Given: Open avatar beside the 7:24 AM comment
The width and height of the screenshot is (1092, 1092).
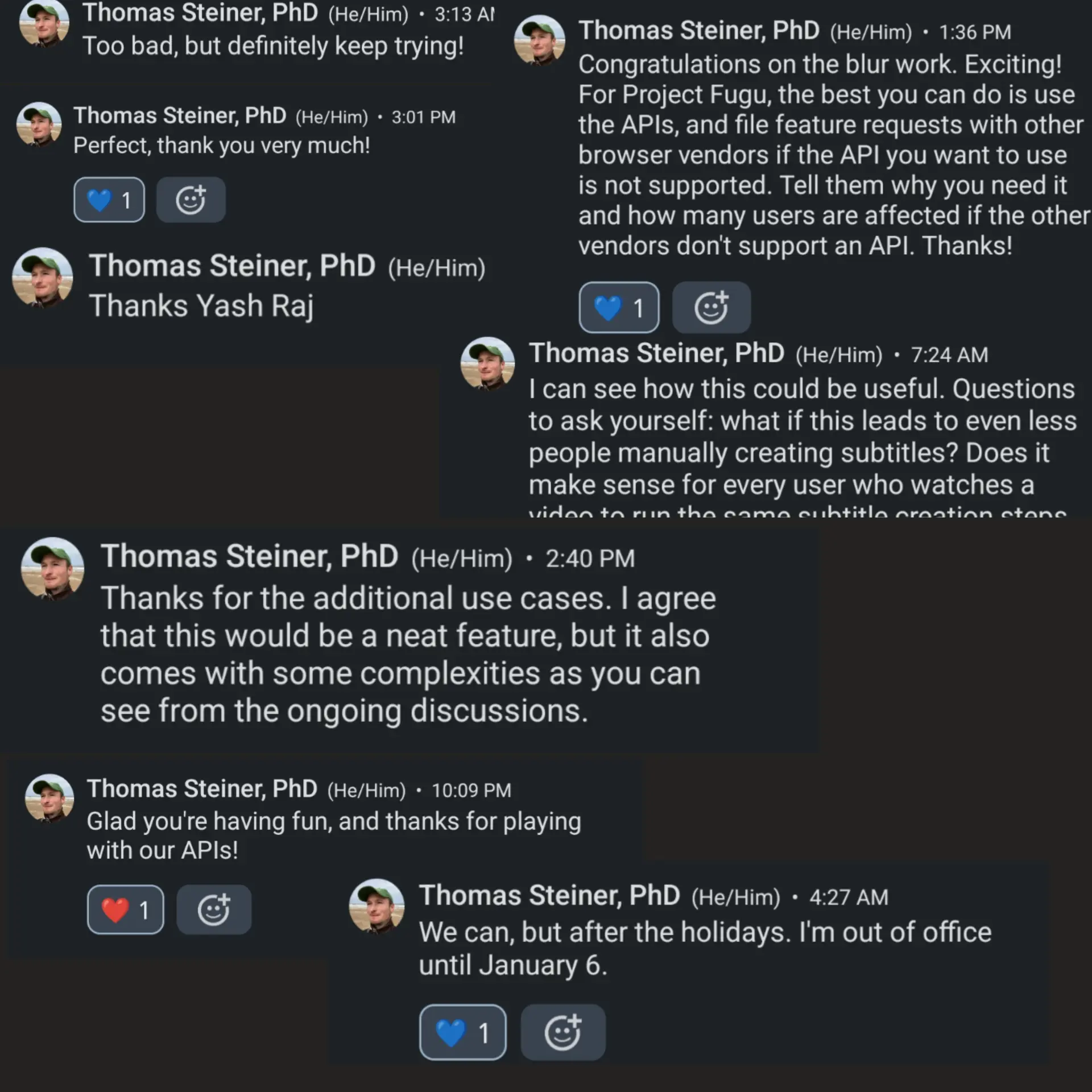Looking at the screenshot, I should point(487,364).
